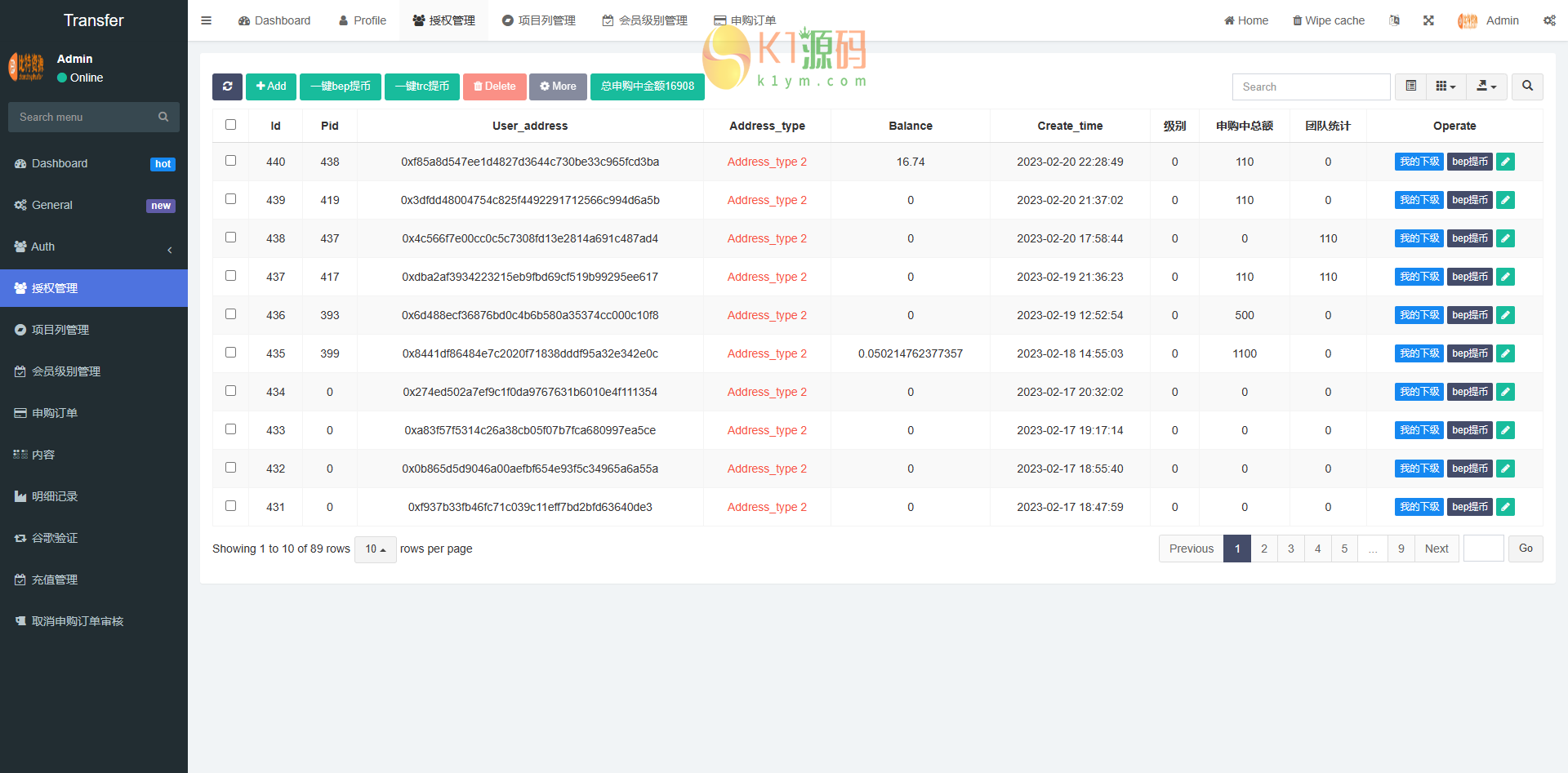The image size is (1568, 773).
Task: Toggle the table card view icon
Action: point(1410,87)
